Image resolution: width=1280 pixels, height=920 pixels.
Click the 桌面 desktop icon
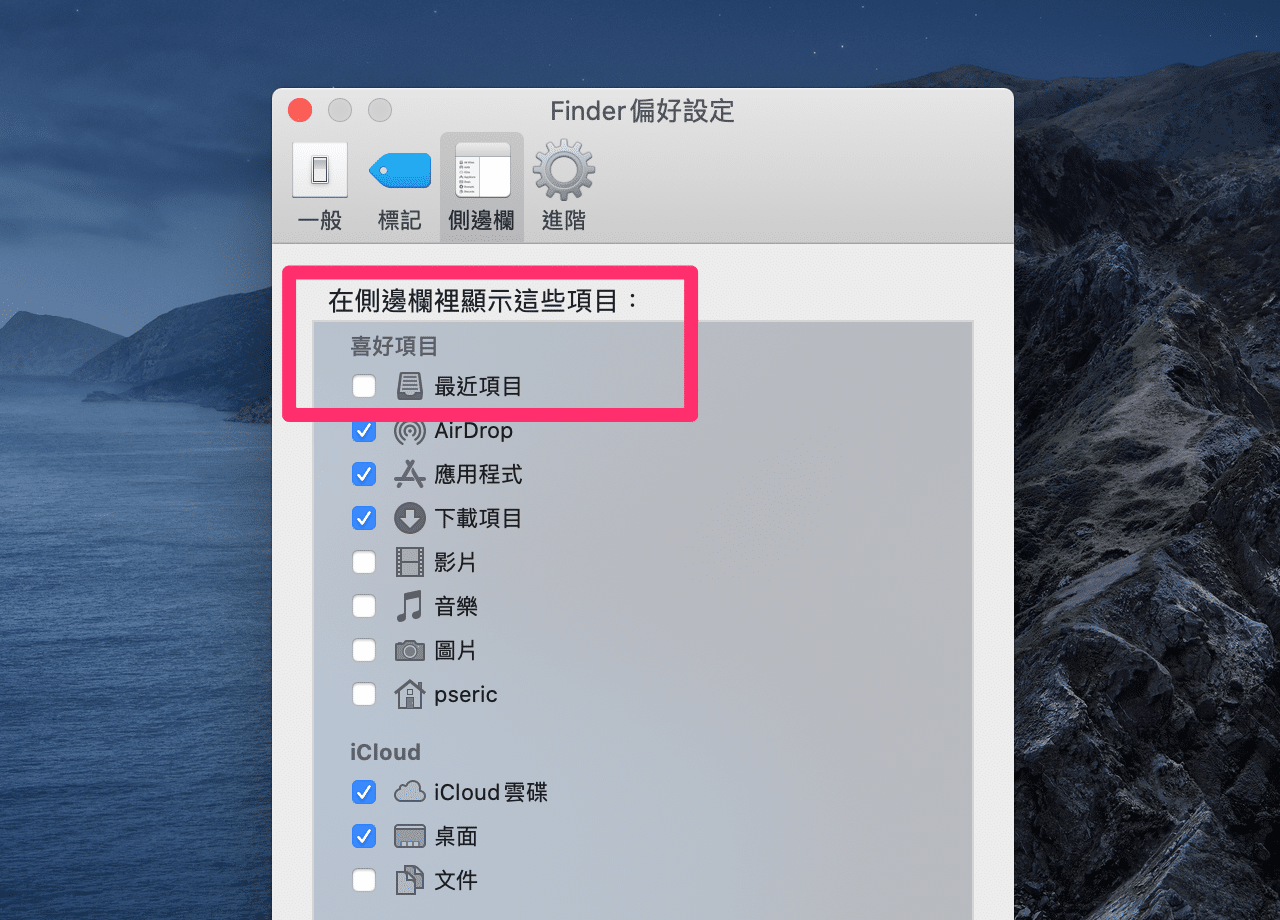click(410, 836)
